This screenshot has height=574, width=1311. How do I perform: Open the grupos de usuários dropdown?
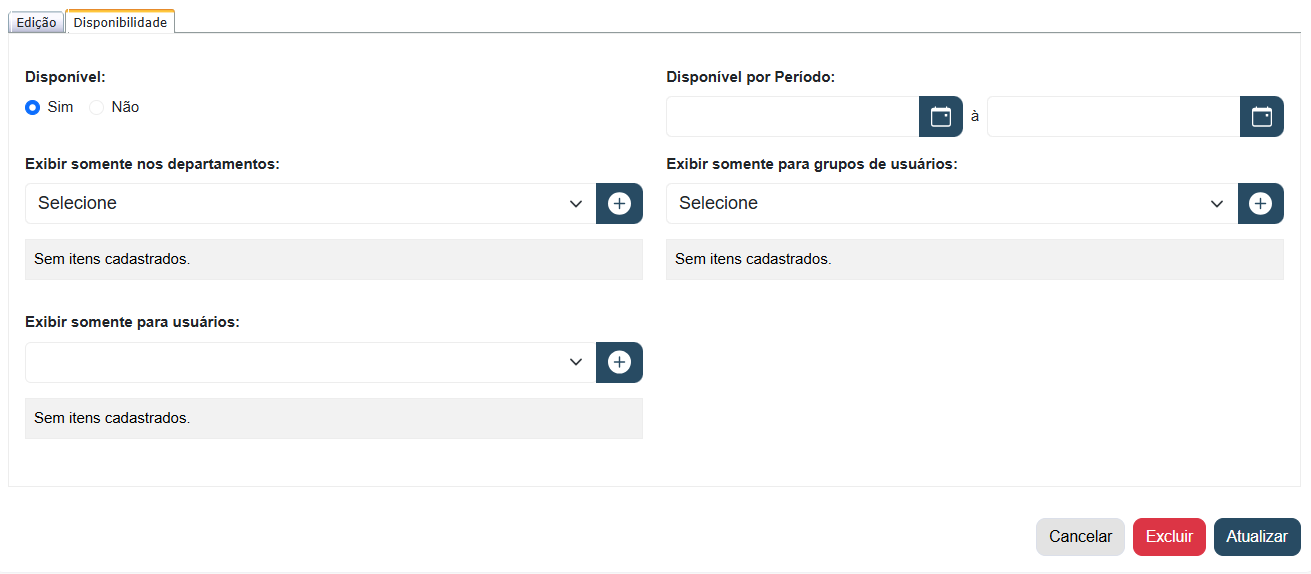pos(952,203)
